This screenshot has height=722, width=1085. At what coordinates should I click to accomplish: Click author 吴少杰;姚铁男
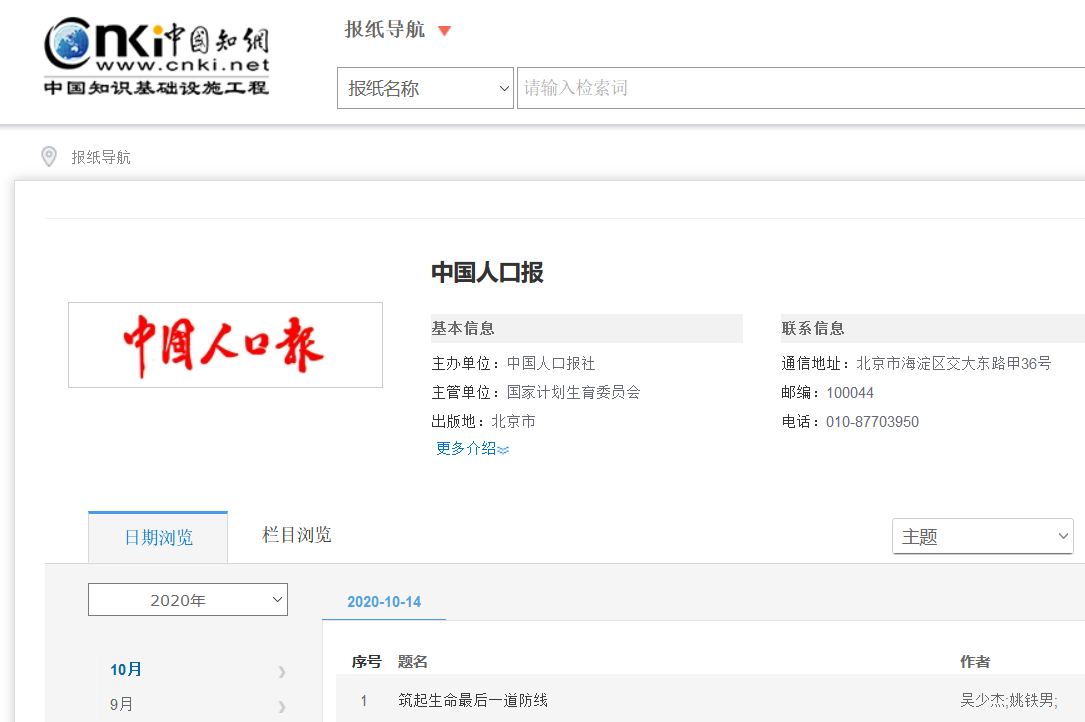point(1009,701)
